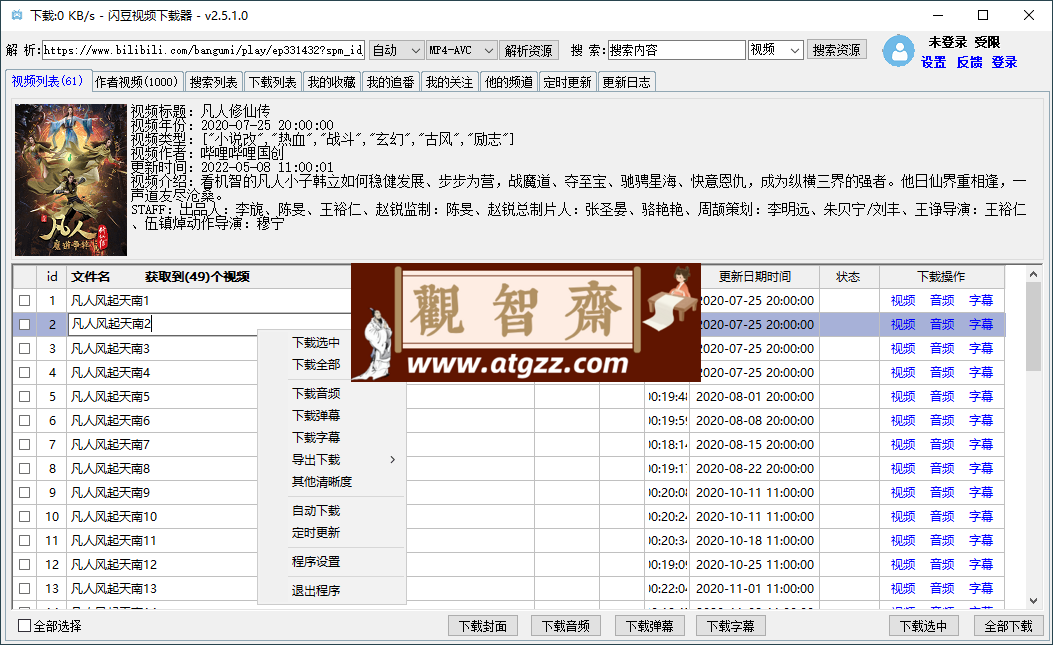Check the checkbox for 凡人风起天南3
Viewport: 1053px width, 645px height.
tap(25, 349)
